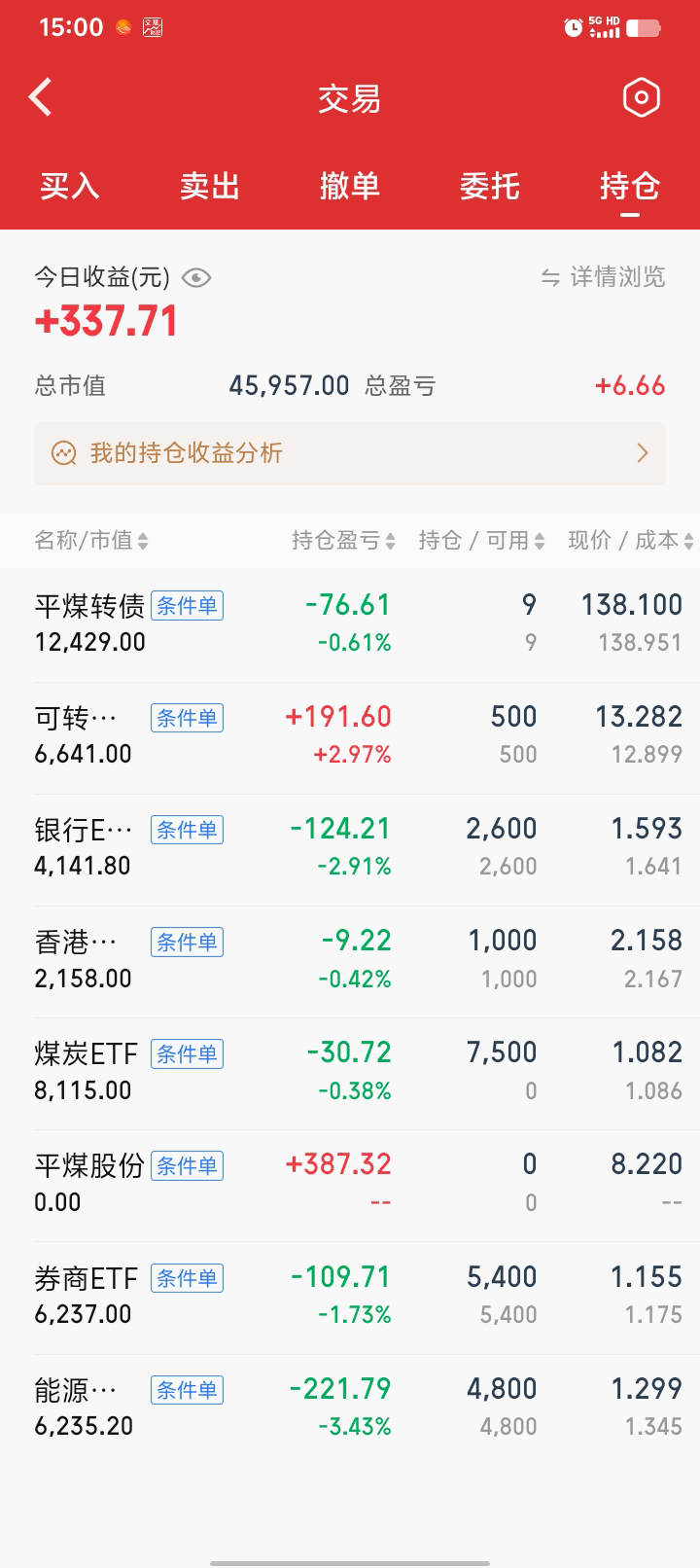Tap 条件单 tag beside 券商ETF

187,1278
